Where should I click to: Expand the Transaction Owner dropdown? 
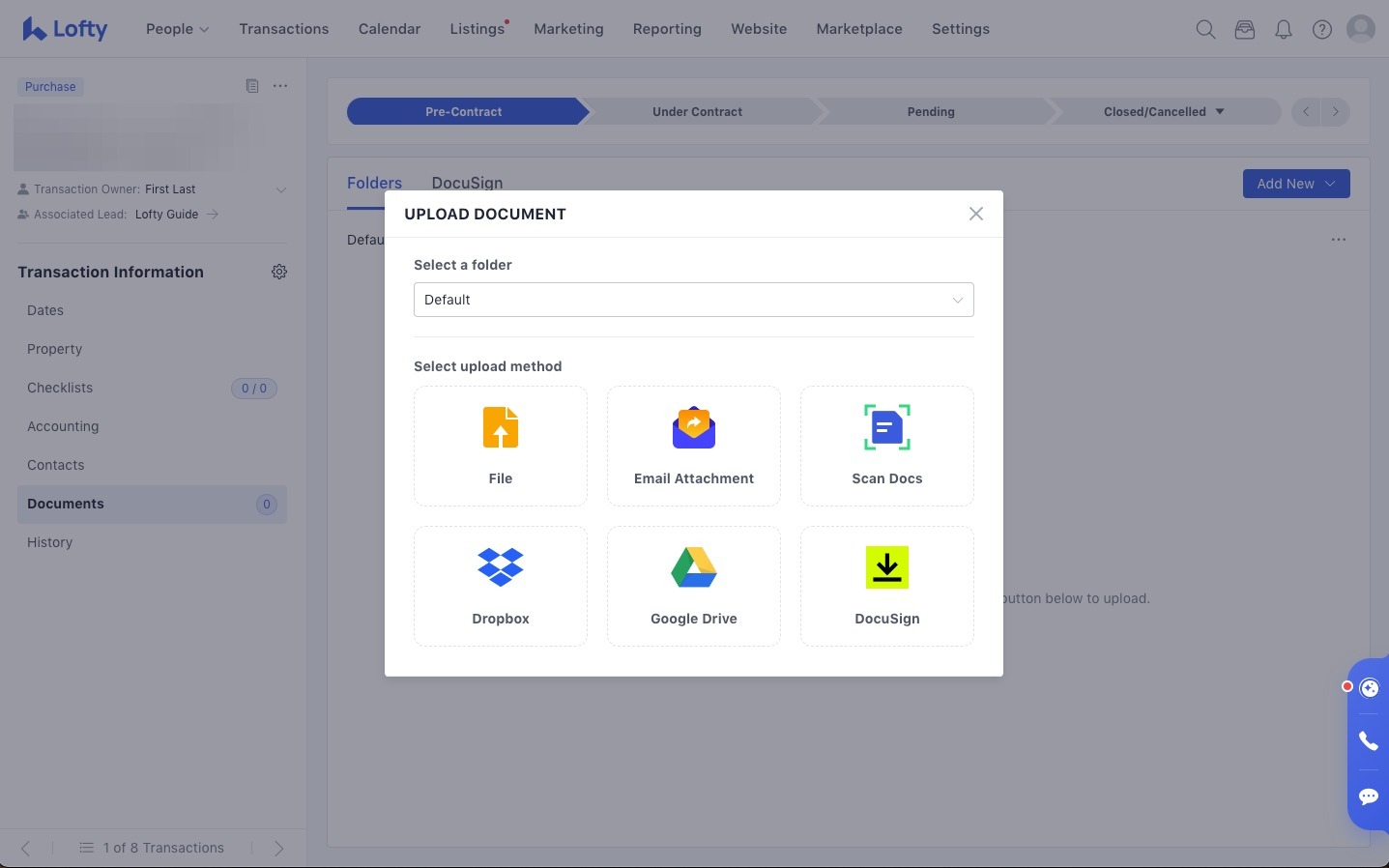pyautogui.click(x=281, y=189)
